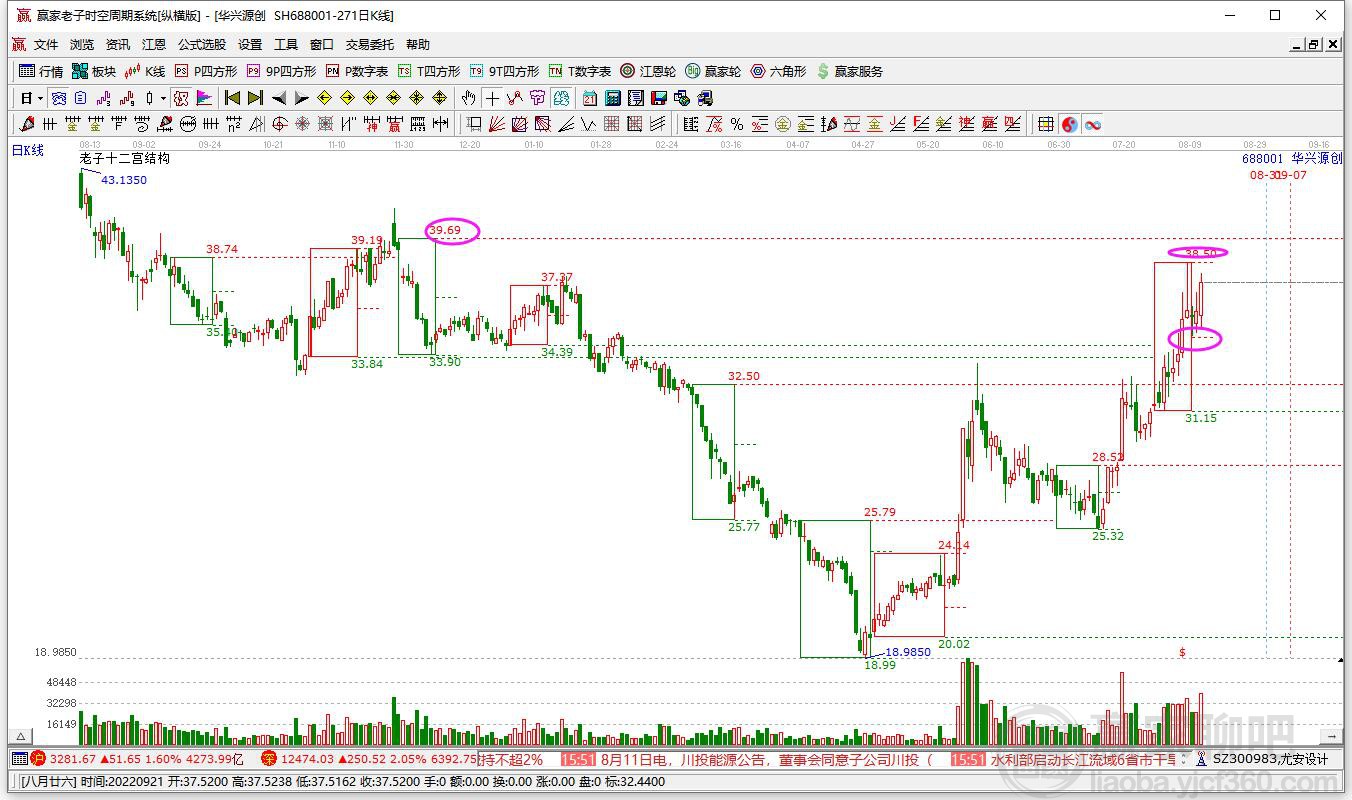Click the 华兴源创 stock name label
The width and height of the screenshot is (1352, 800).
pos(1316,158)
